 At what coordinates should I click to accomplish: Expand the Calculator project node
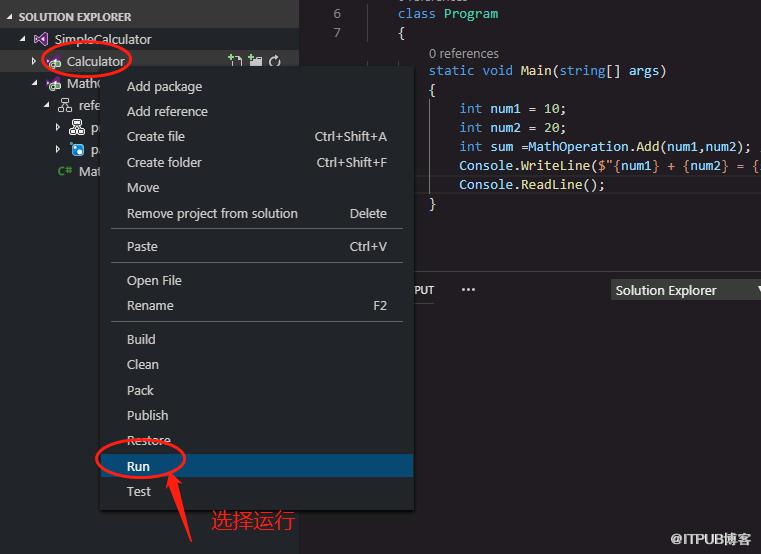click(33, 61)
